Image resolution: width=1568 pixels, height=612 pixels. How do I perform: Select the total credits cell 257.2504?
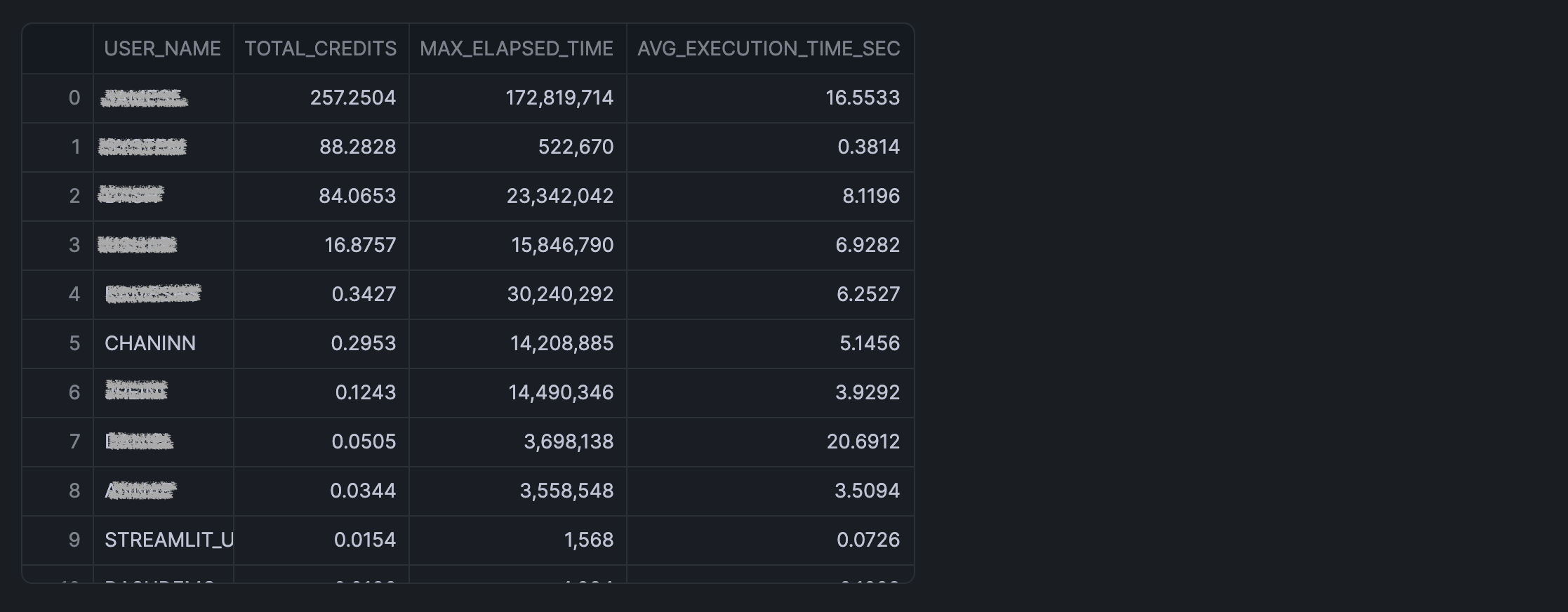pyautogui.click(x=353, y=98)
